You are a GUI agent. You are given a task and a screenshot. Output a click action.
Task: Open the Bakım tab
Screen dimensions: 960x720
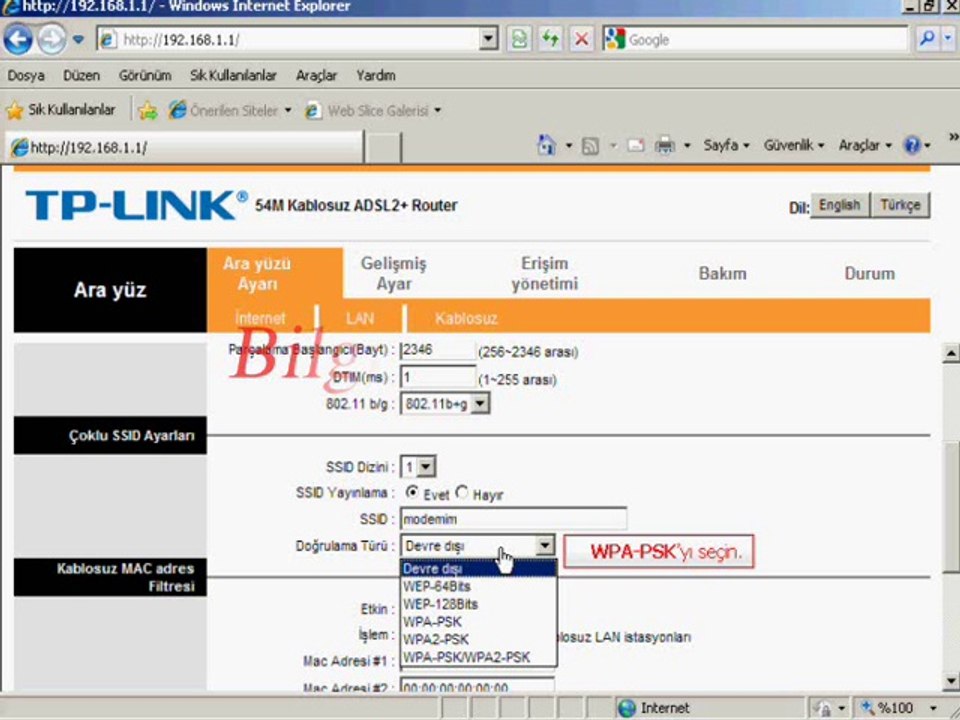click(722, 273)
